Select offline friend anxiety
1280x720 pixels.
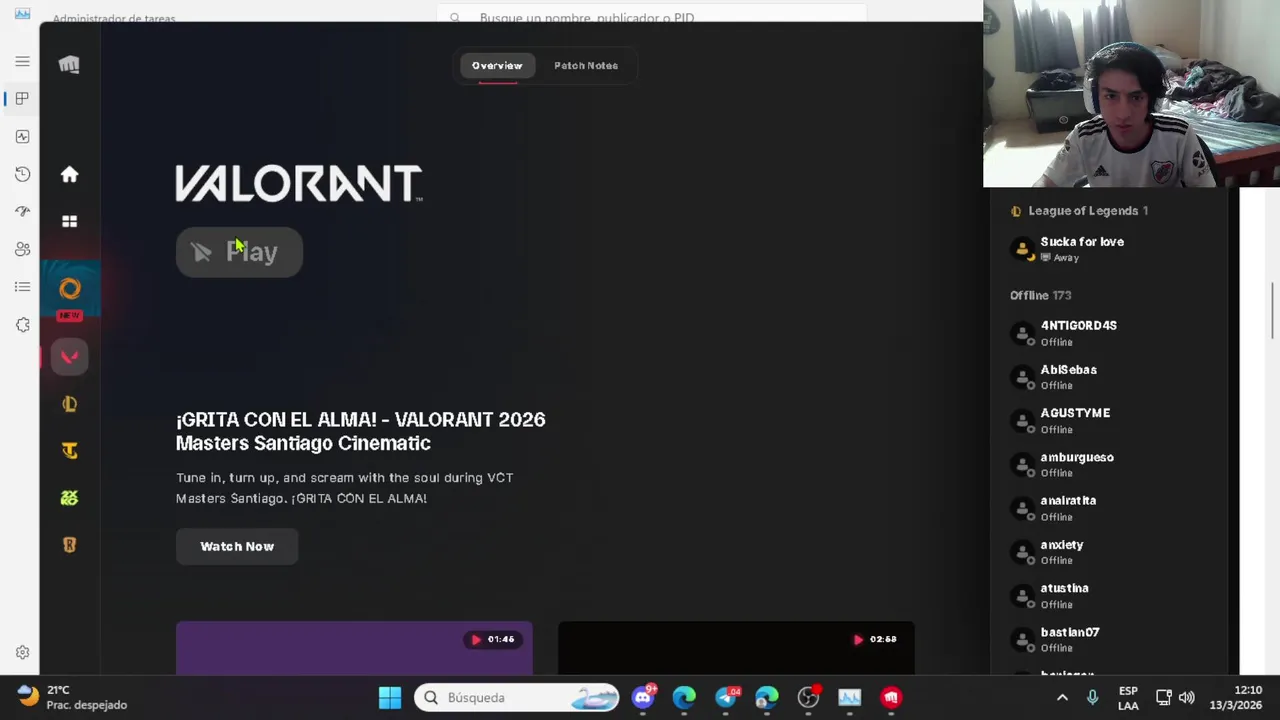pos(1110,552)
